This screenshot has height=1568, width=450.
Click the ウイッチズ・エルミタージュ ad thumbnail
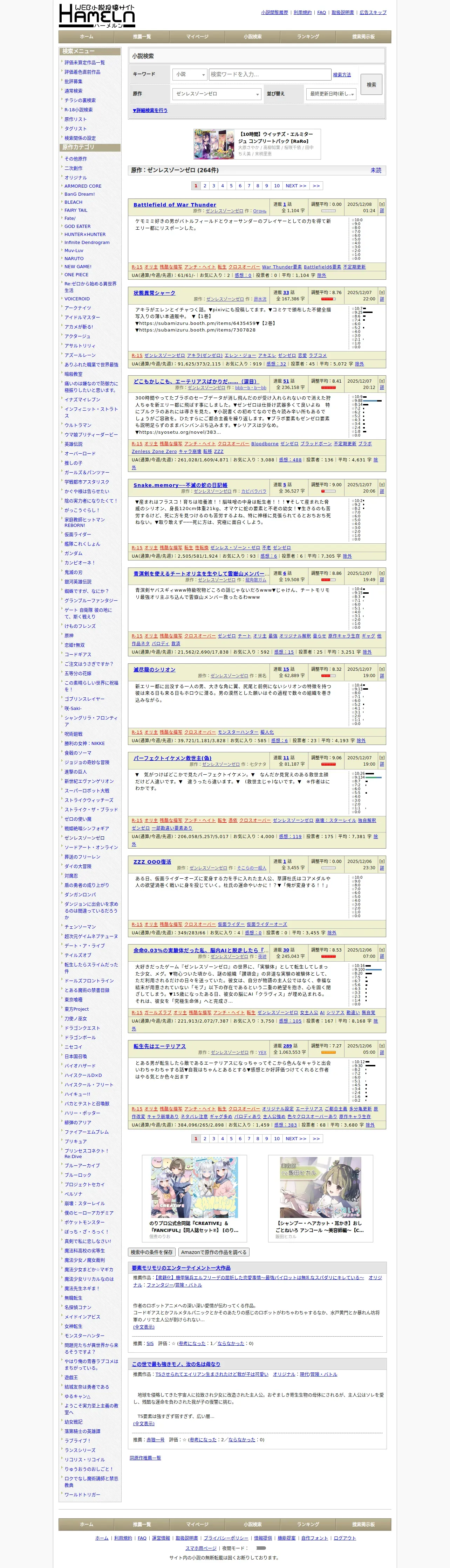pos(214,144)
